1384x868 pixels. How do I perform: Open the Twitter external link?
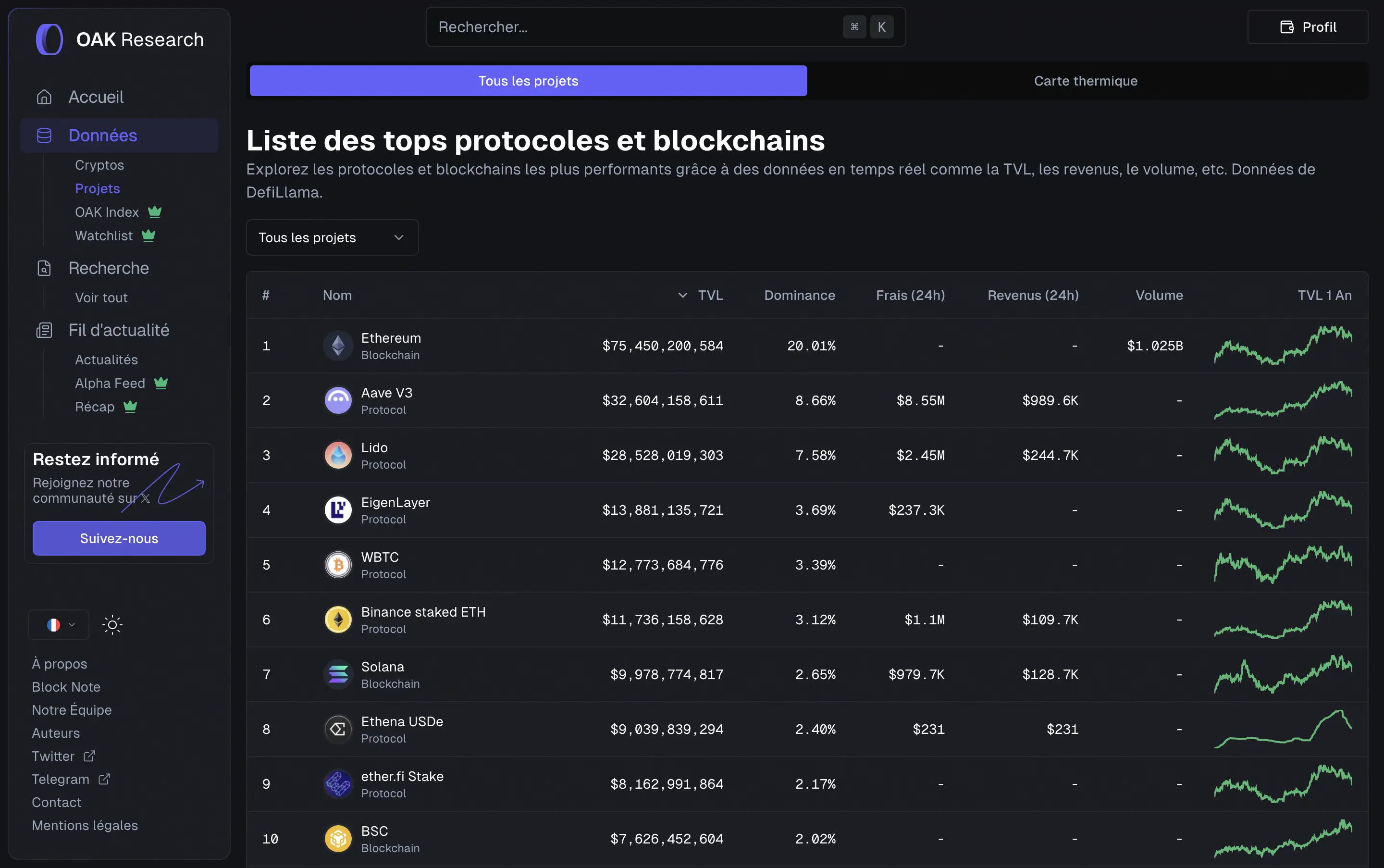[x=63, y=756]
